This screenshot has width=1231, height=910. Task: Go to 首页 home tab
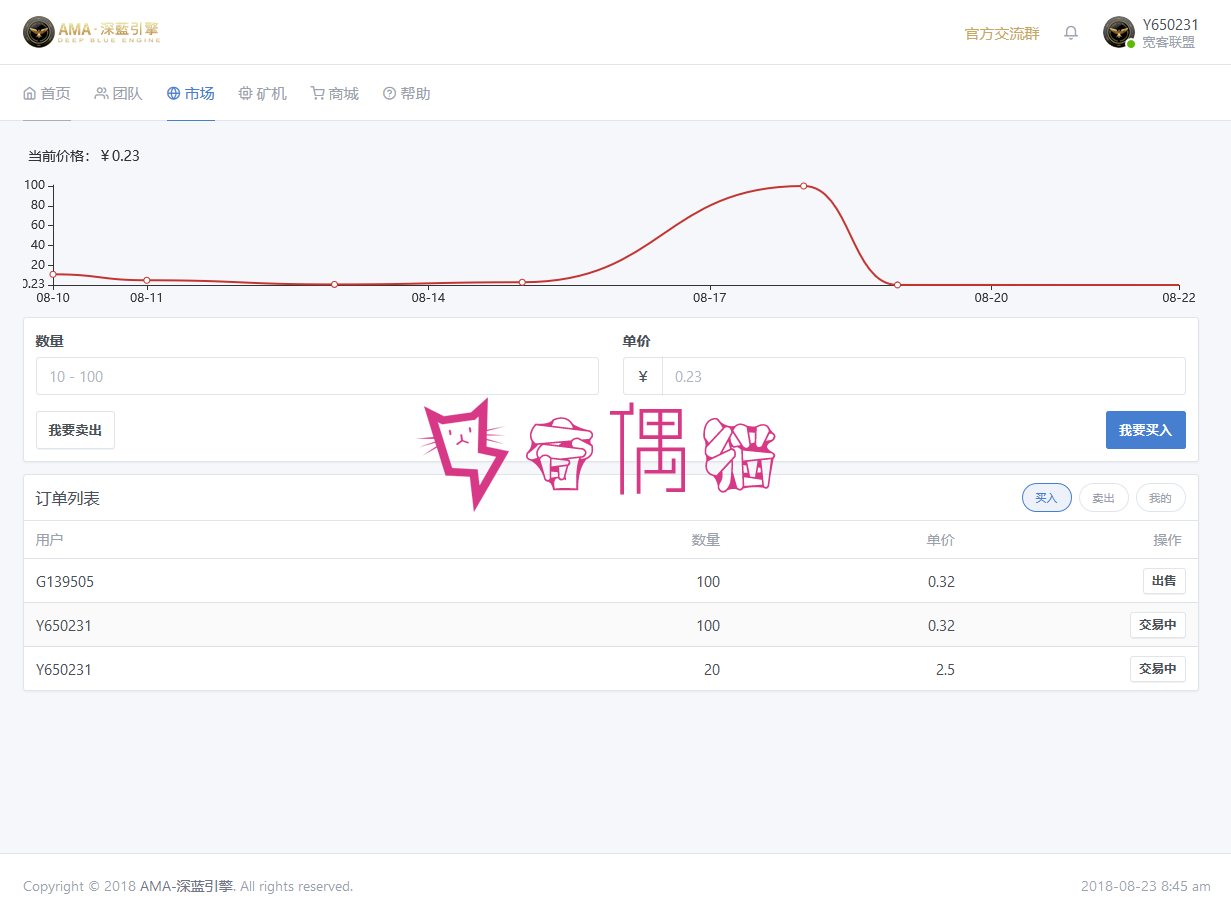[x=47, y=93]
